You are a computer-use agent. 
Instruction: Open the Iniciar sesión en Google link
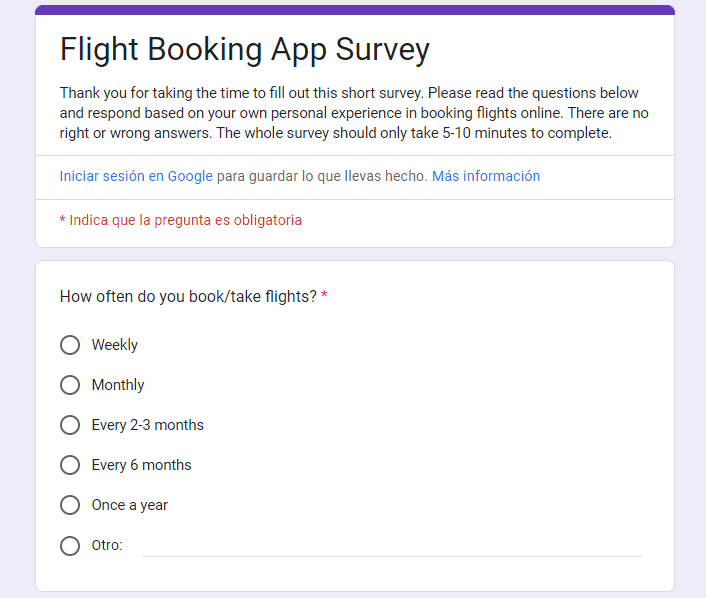tap(136, 176)
